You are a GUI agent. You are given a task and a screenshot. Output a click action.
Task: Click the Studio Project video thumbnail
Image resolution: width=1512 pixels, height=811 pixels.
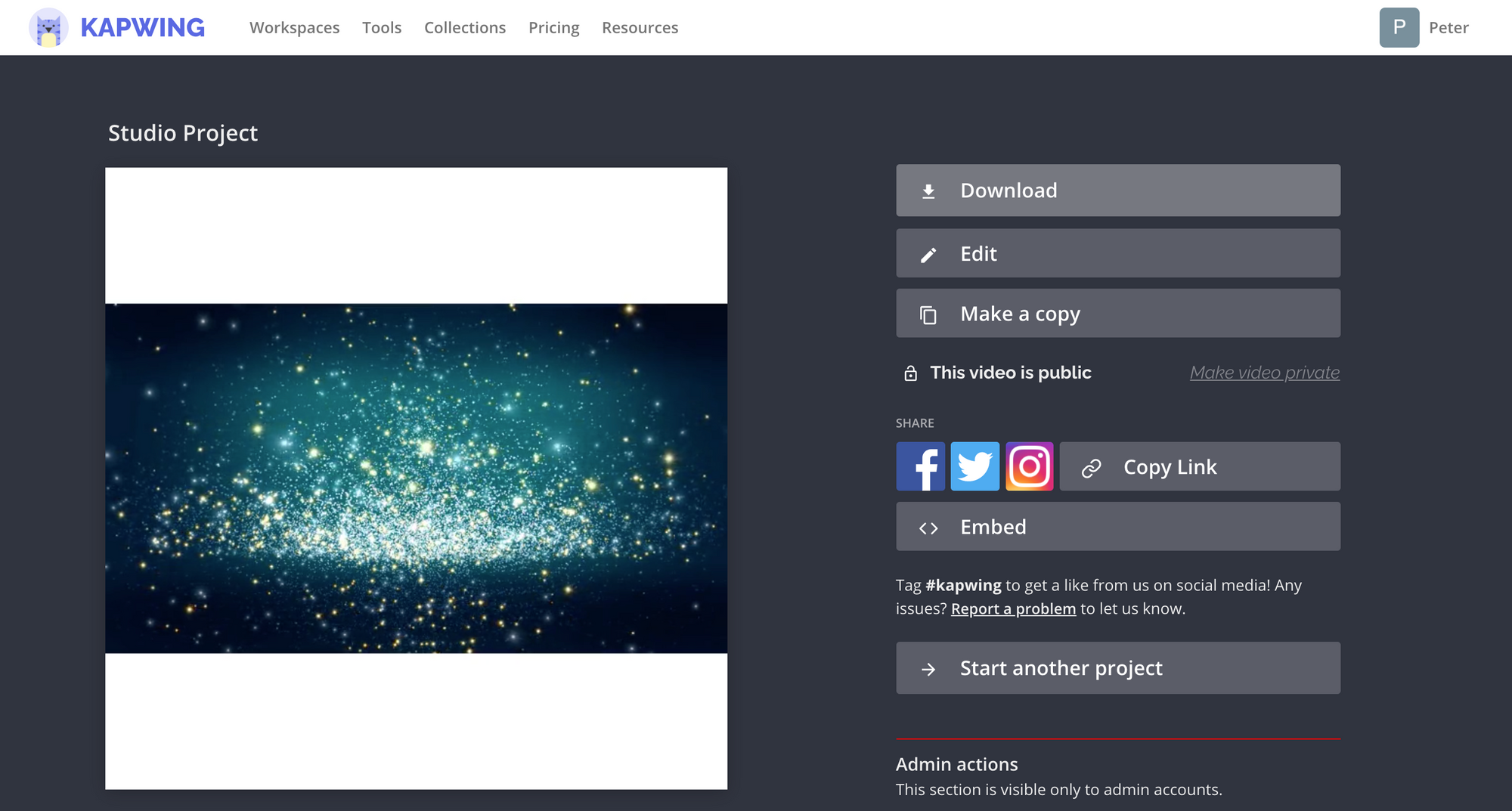coord(416,476)
